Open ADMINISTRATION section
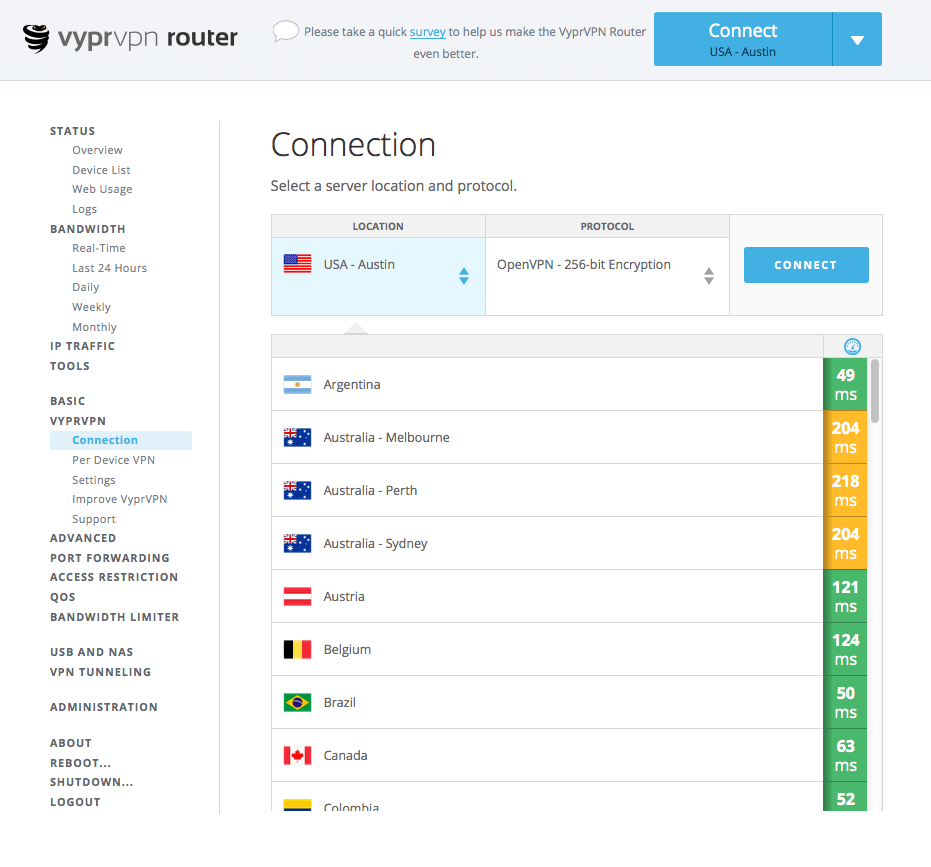 pyautogui.click(x=104, y=707)
